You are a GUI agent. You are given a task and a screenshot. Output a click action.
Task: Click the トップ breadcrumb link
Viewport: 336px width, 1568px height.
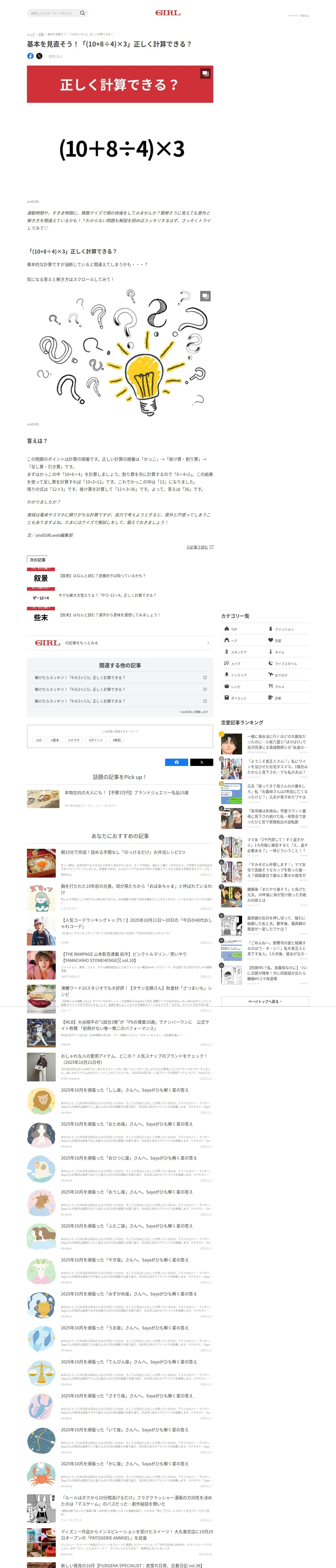tap(31, 34)
